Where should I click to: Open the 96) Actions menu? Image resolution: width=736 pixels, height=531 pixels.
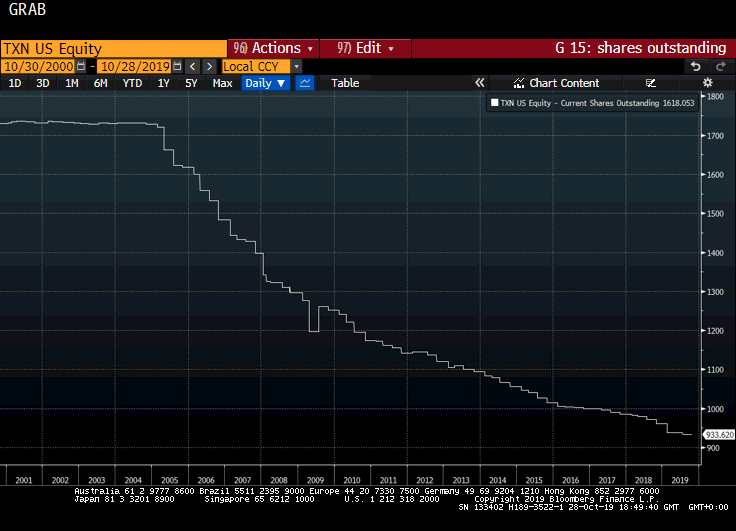tap(272, 48)
